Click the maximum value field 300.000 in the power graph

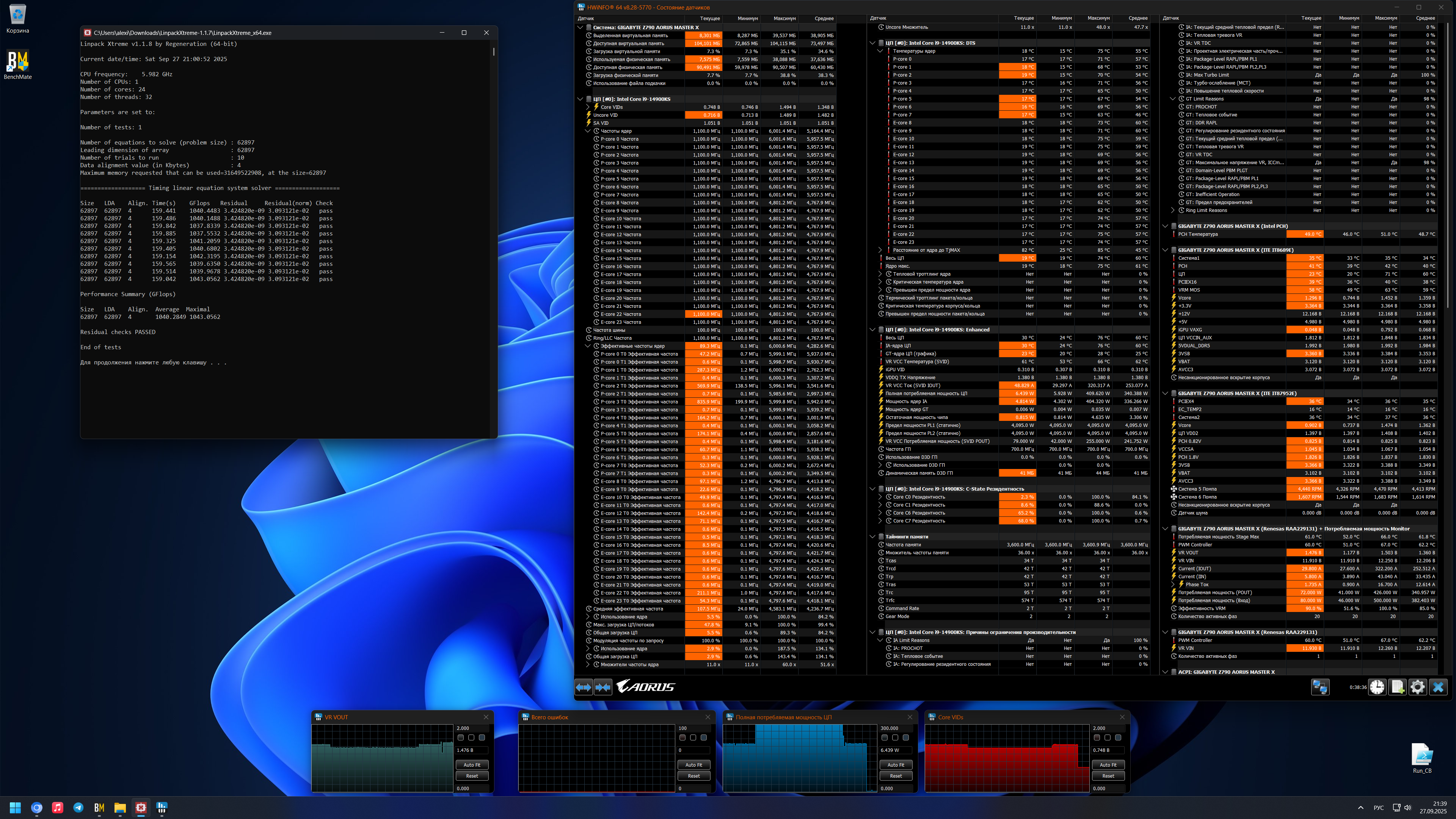(896, 728)
